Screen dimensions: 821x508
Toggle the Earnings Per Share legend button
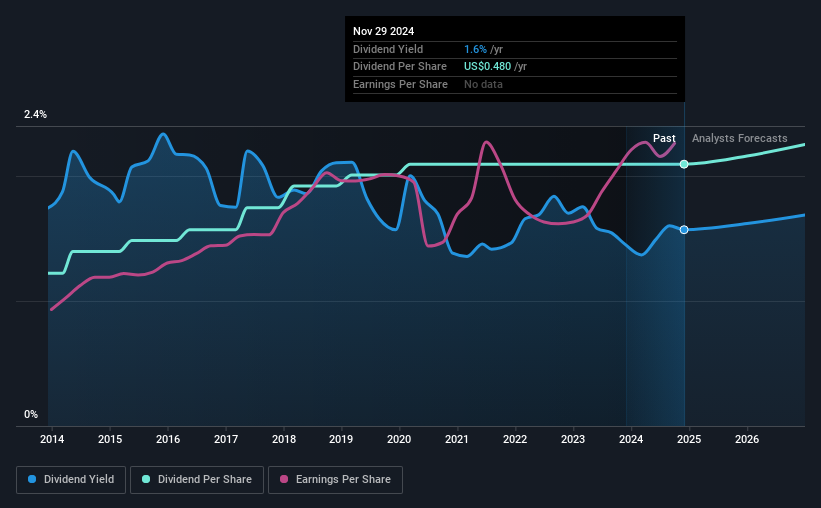click(x=335, y=480)
